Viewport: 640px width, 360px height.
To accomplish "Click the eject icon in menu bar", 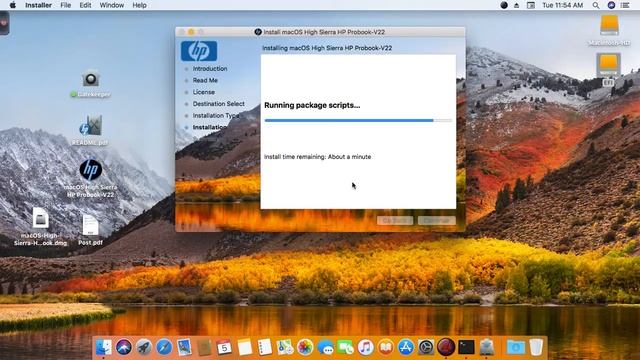I will click(x=516, y=5).
